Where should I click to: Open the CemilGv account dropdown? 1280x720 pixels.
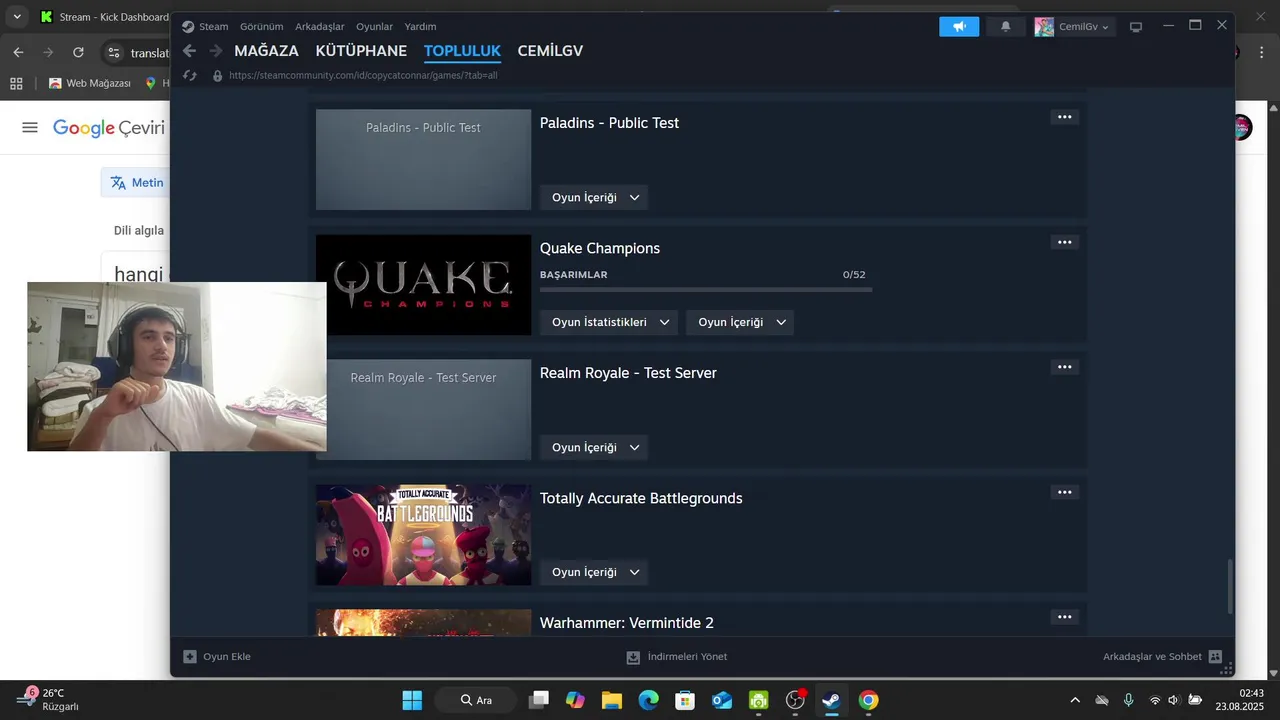tap(1084, 27)
